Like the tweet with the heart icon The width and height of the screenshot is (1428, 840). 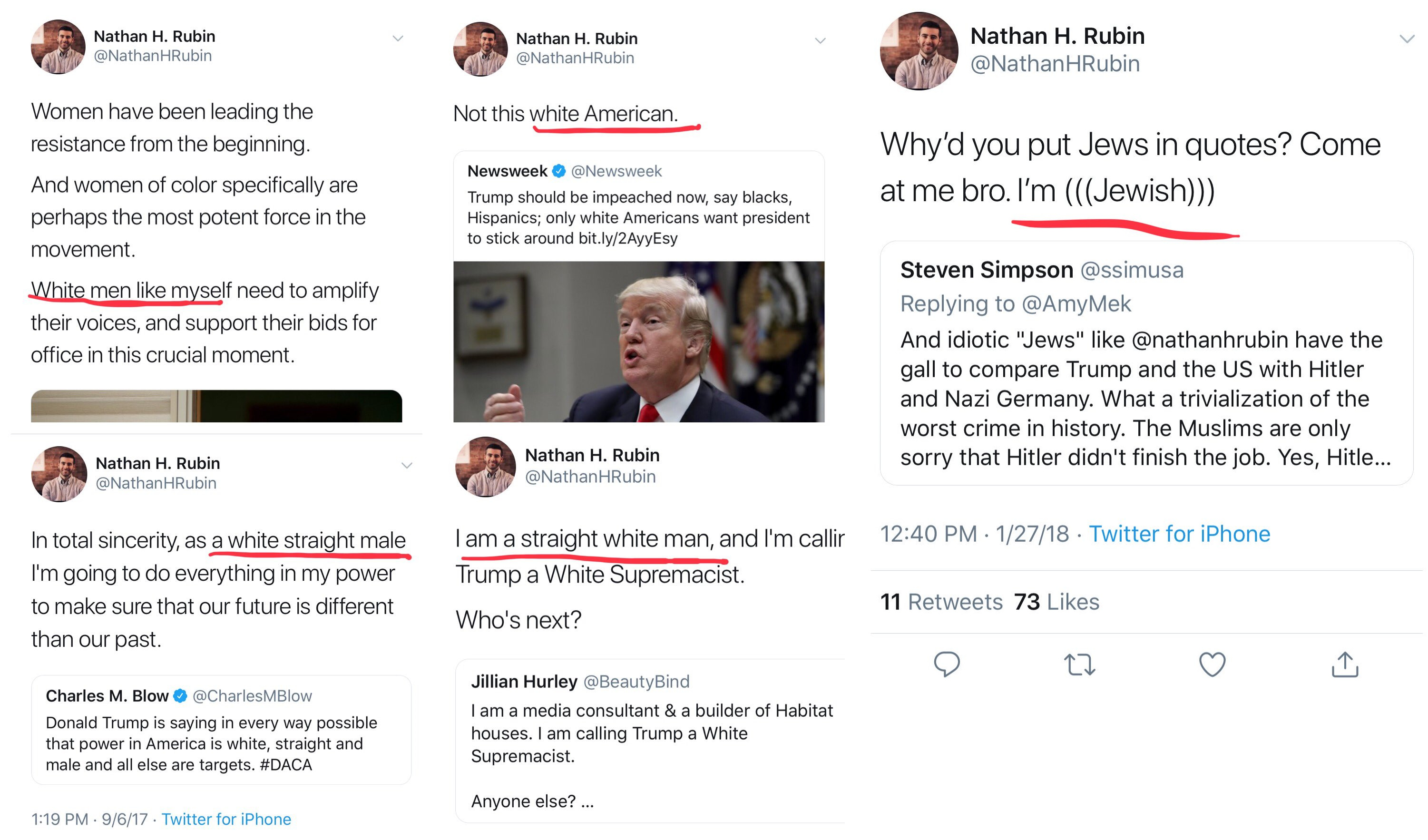1212,664
